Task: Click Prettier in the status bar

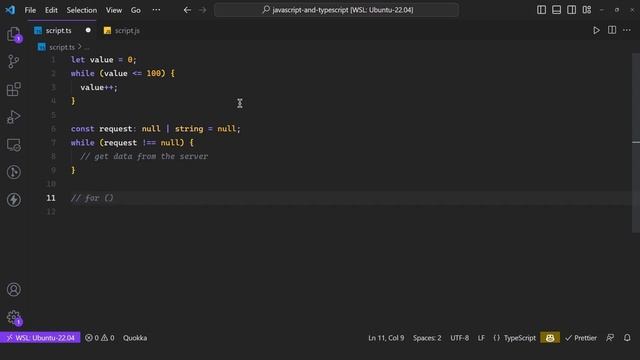Action: click(581, 338)
